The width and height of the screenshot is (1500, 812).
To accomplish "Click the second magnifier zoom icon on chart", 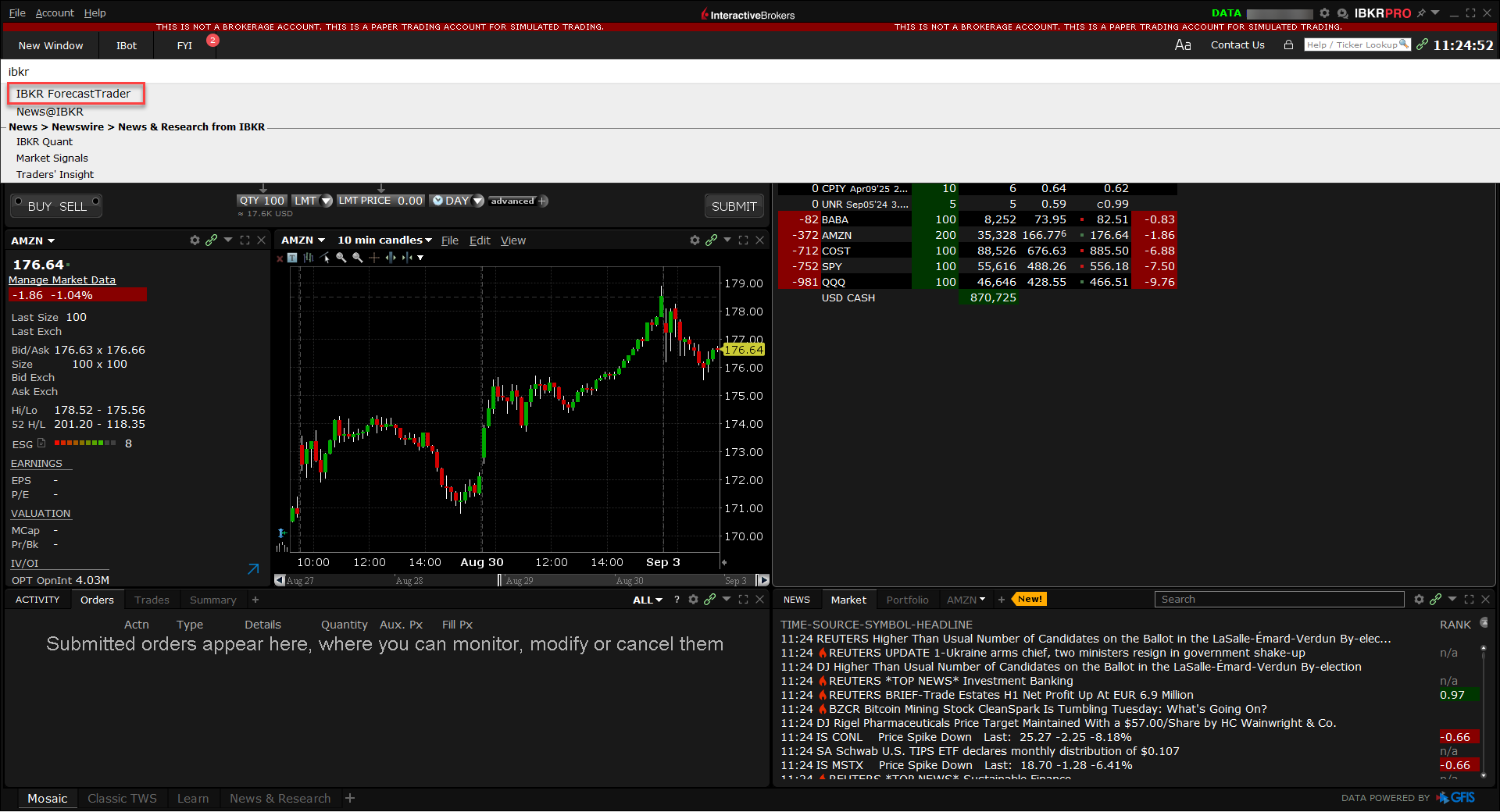I will (358, 258).
